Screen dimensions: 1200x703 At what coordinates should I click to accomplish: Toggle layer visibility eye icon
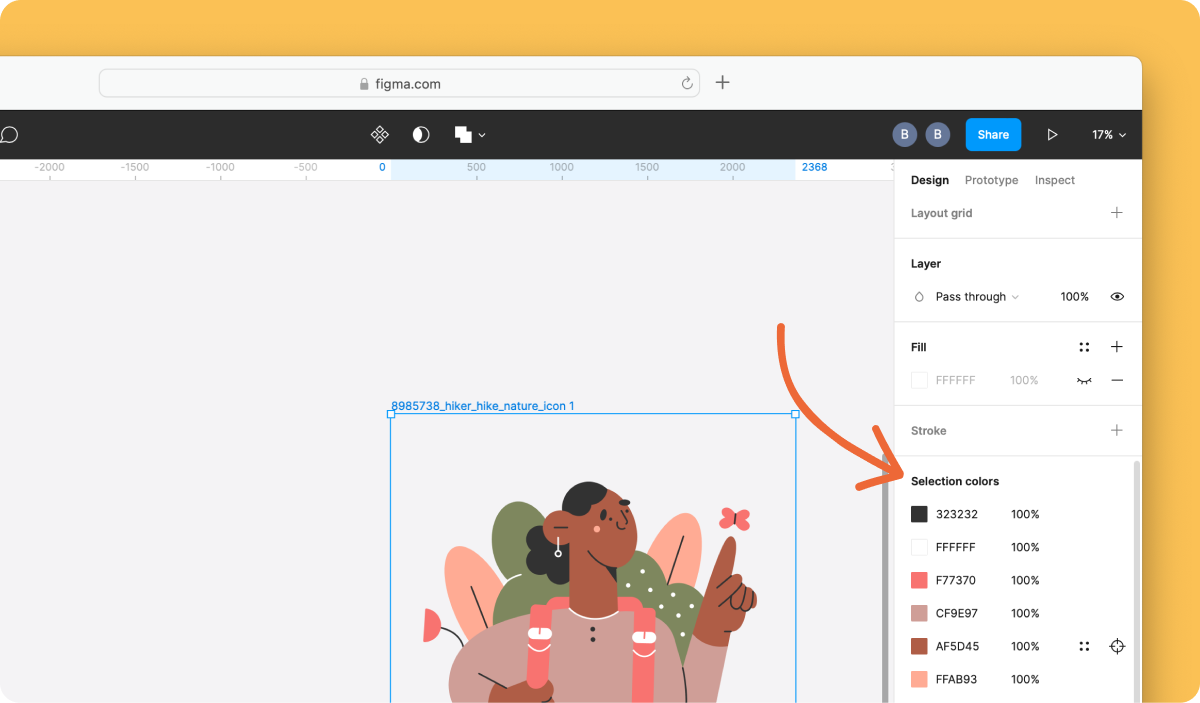click(x=1117, y=296)
